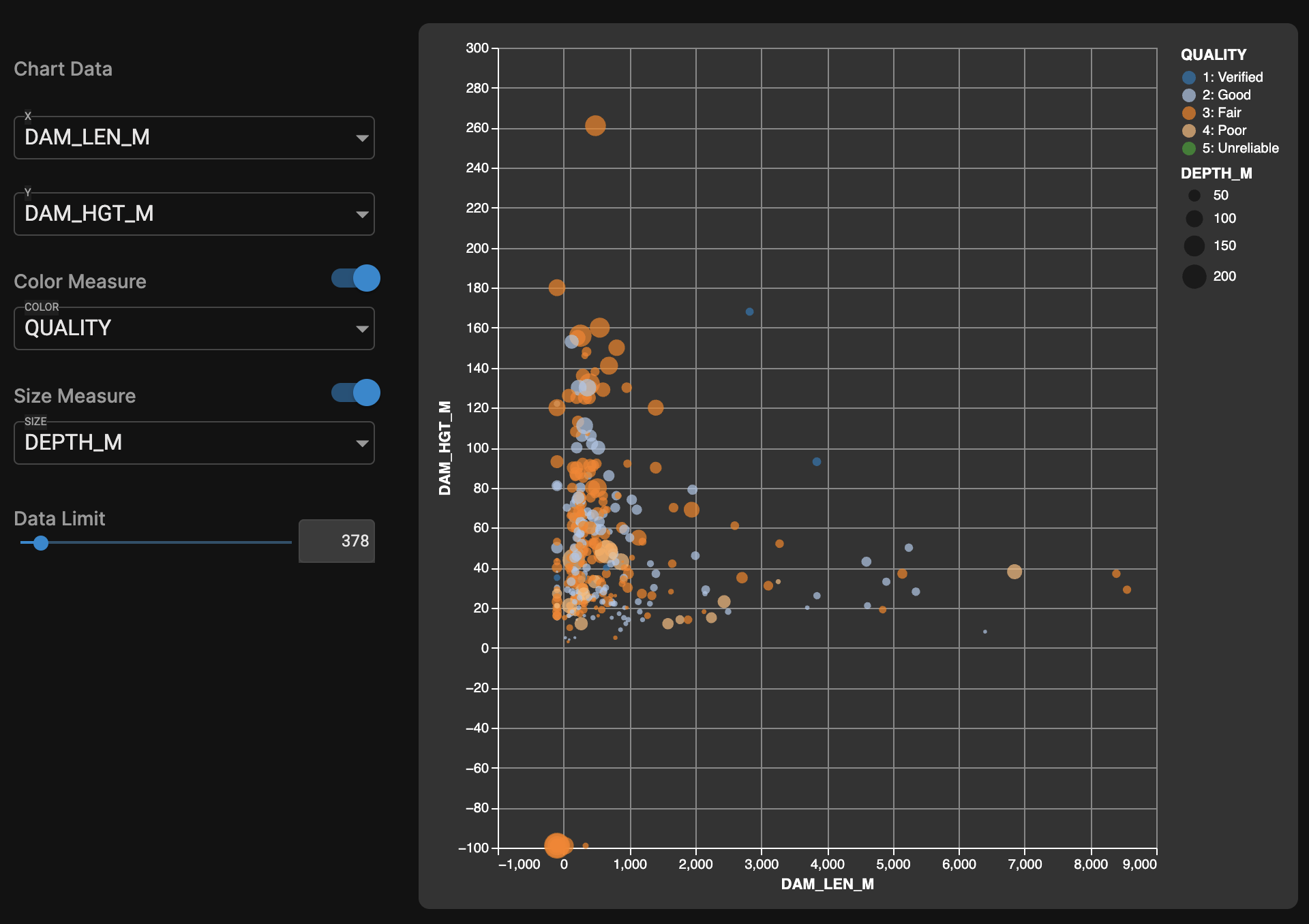The width and height of the screenshot is (1309, 924).
Task: Turn off the Size Measure toggle
Action: click(354, 393)
